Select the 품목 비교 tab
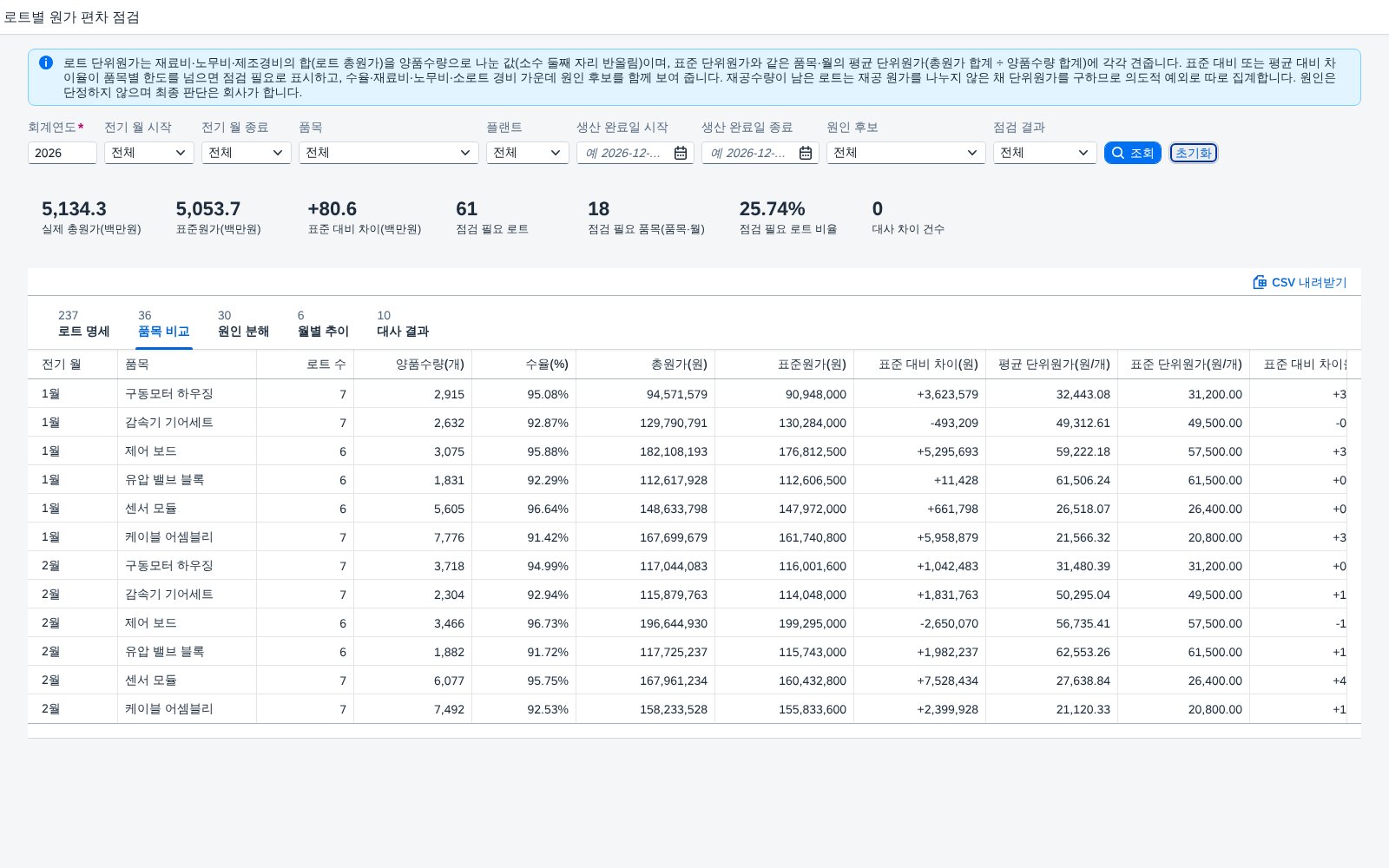1389x868 pixels. point(164,324)
